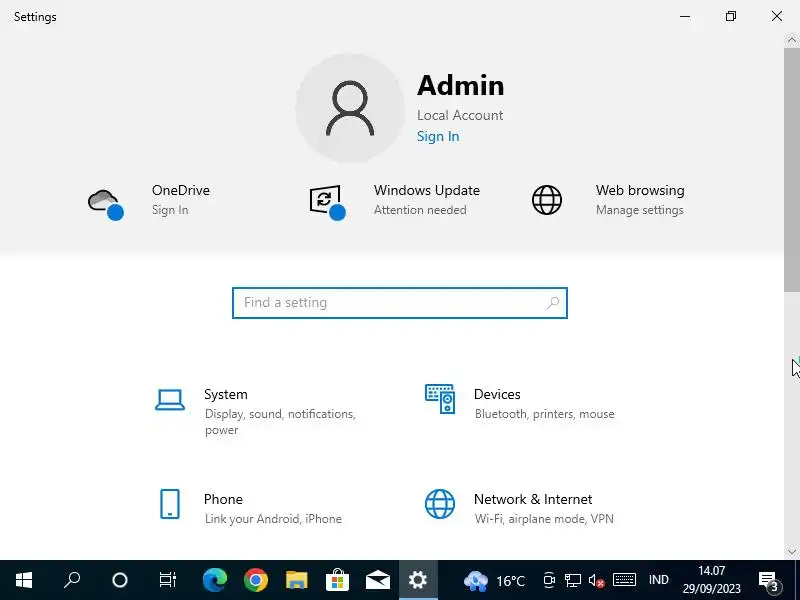Open File Explorer from taskbar
The height and width of the screenshot is (600, 800).
pyautogui.click(x=296, y=580)
